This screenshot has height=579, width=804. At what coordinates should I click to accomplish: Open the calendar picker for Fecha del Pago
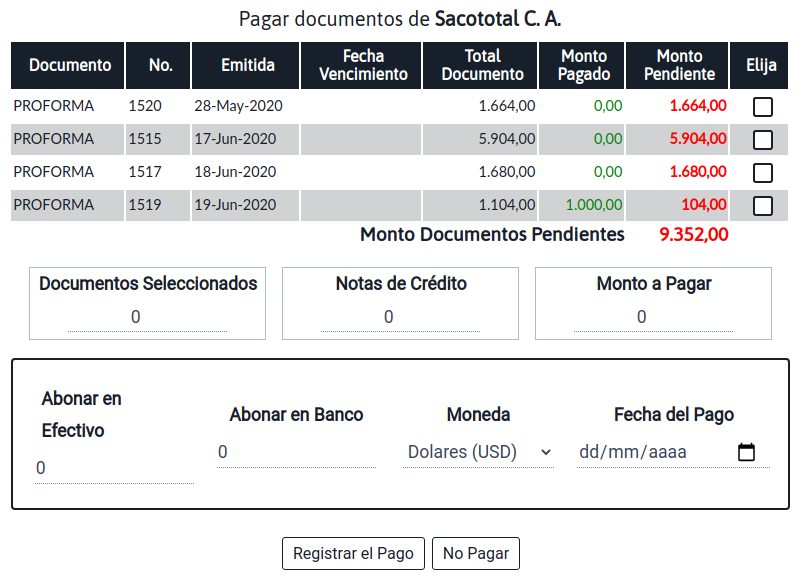pos(746,452)
